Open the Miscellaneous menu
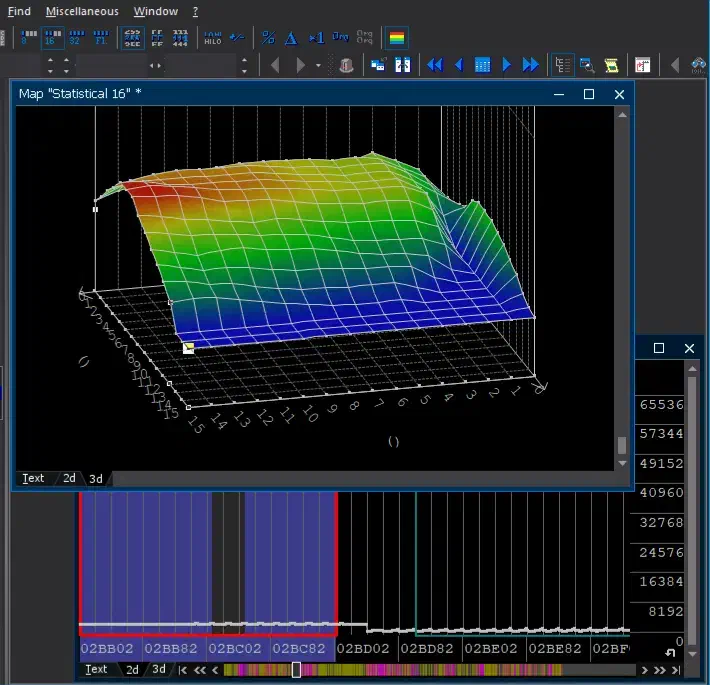The image size is (710, 685). click(x=82, y=11)
